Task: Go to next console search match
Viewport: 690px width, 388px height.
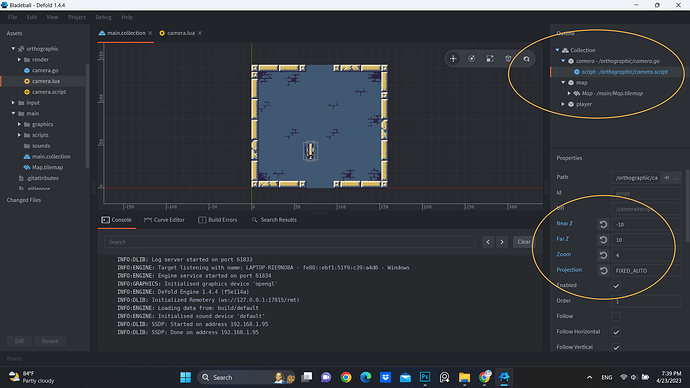Action: click(x=502, y=242)
